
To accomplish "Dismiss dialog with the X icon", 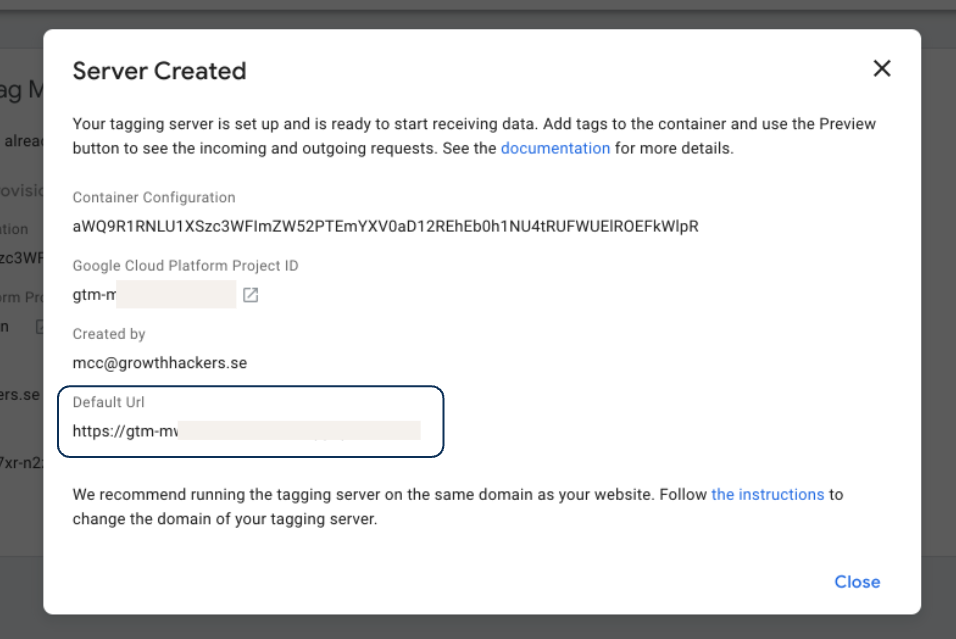I will click(x=881, y=68).
